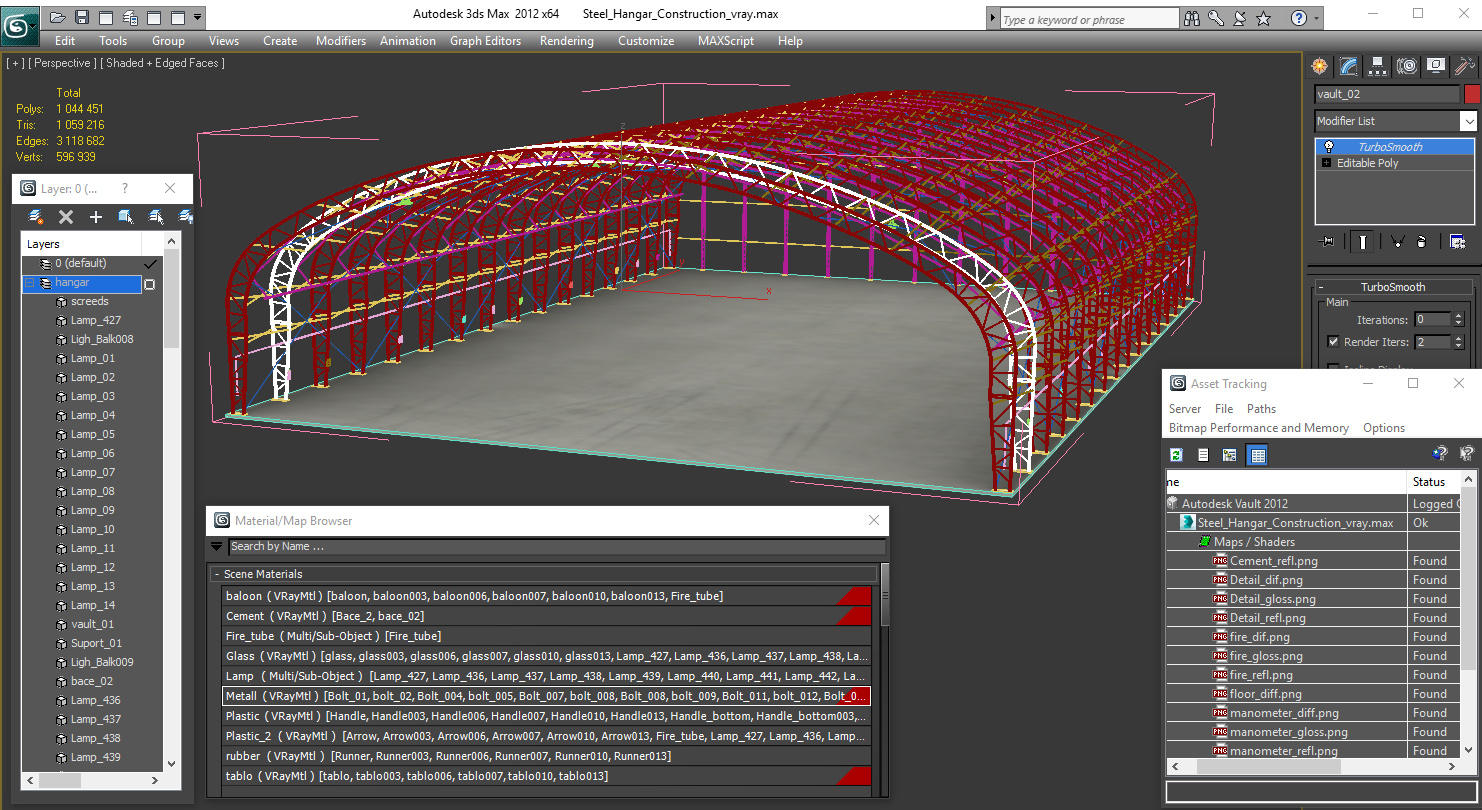
Task: Toggle Render Iters checkbox
Action: (1333, 342)
